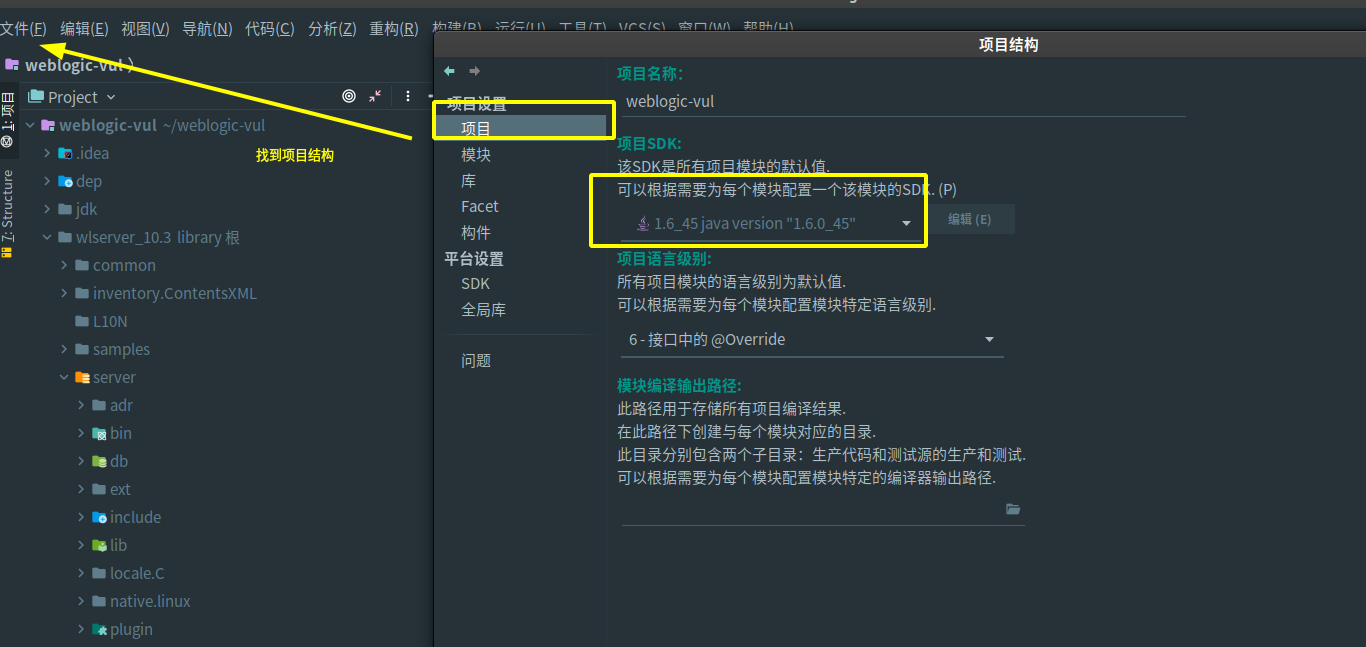Click the browse folder icon for compiler output path
This screenshot has height=647, width=1366.
point(1013,509)
